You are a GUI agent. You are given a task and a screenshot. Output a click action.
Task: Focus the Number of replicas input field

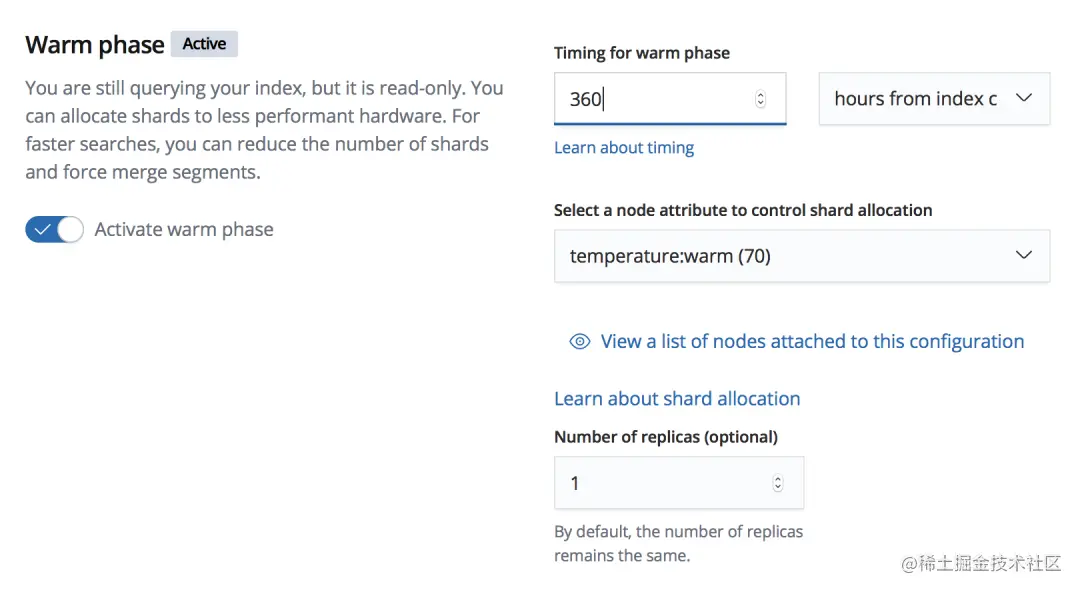tap(660, 483)
